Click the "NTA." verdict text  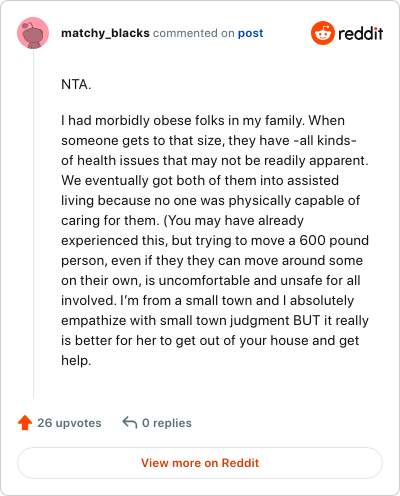click(76, 84)
